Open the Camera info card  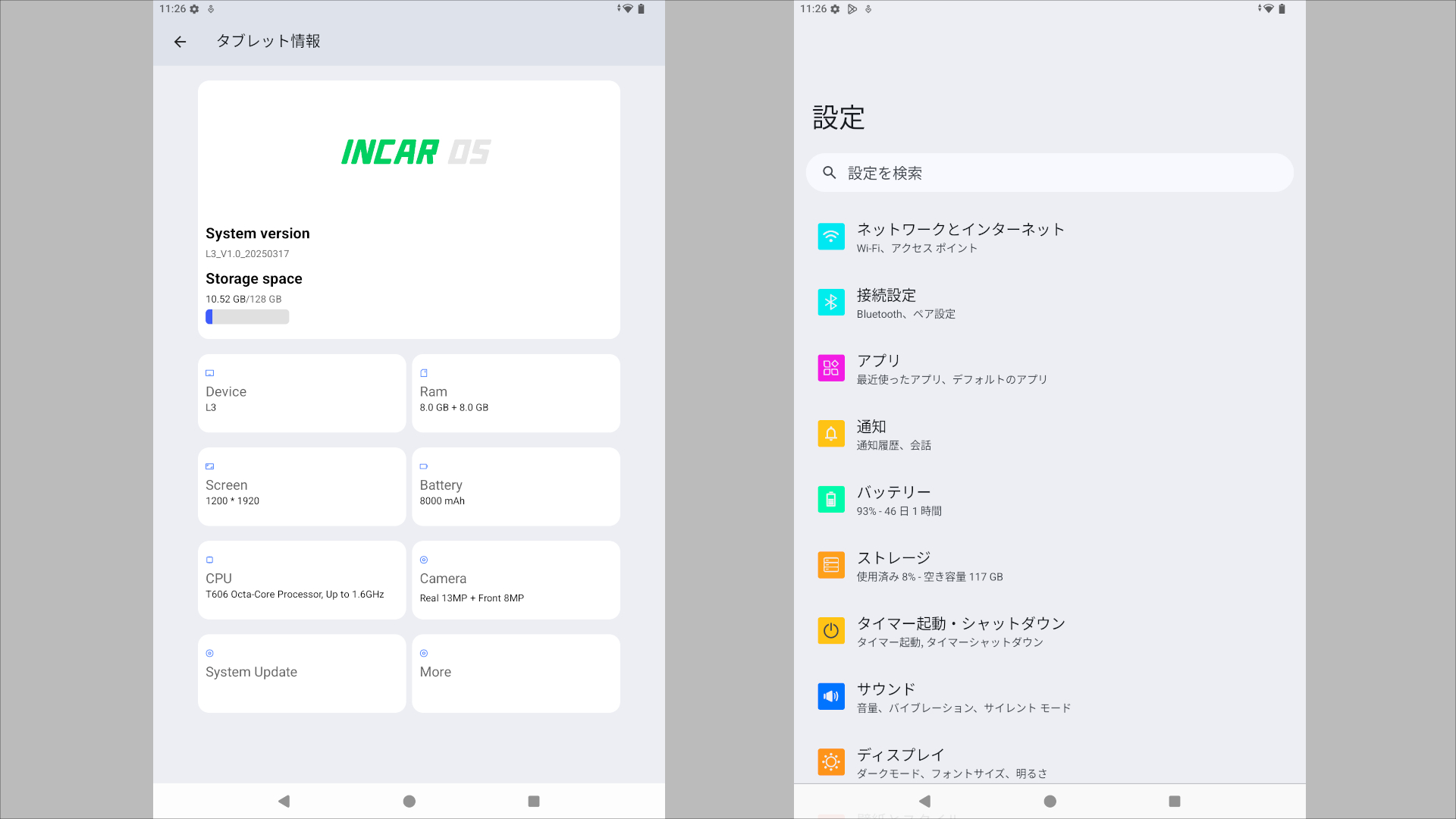point(516,580)
